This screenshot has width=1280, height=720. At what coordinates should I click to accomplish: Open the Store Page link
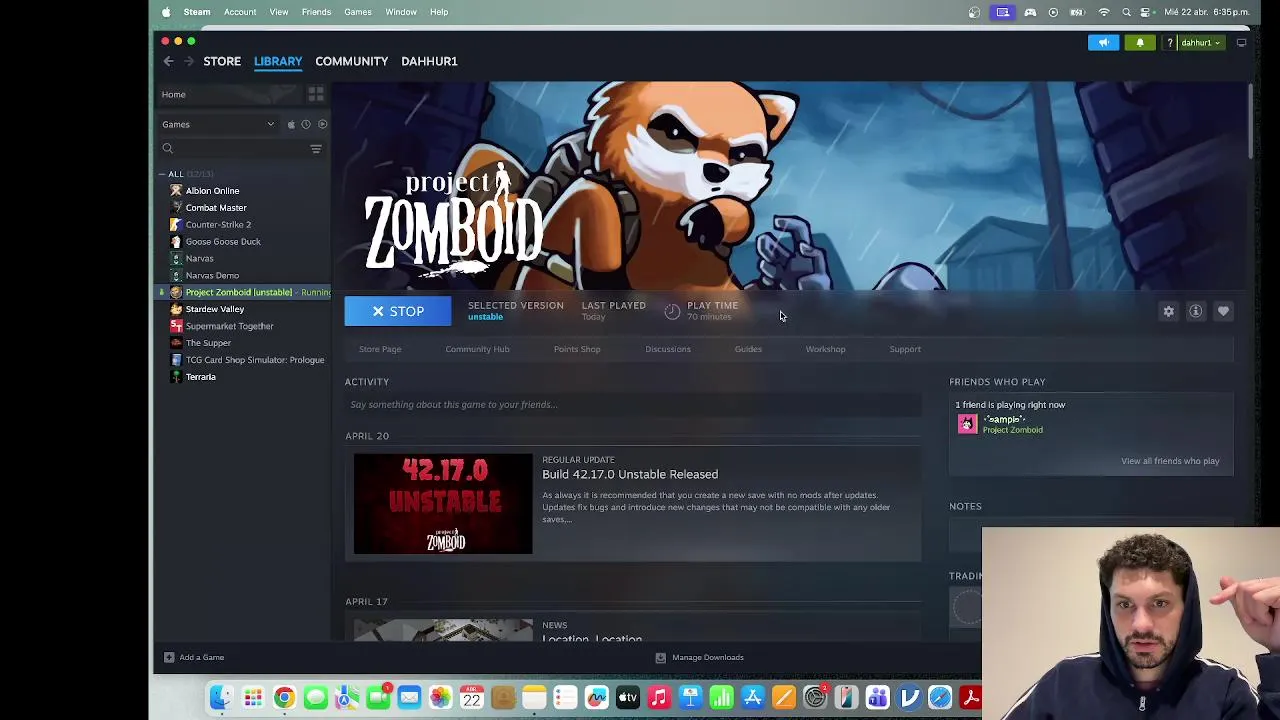(380, 349)
